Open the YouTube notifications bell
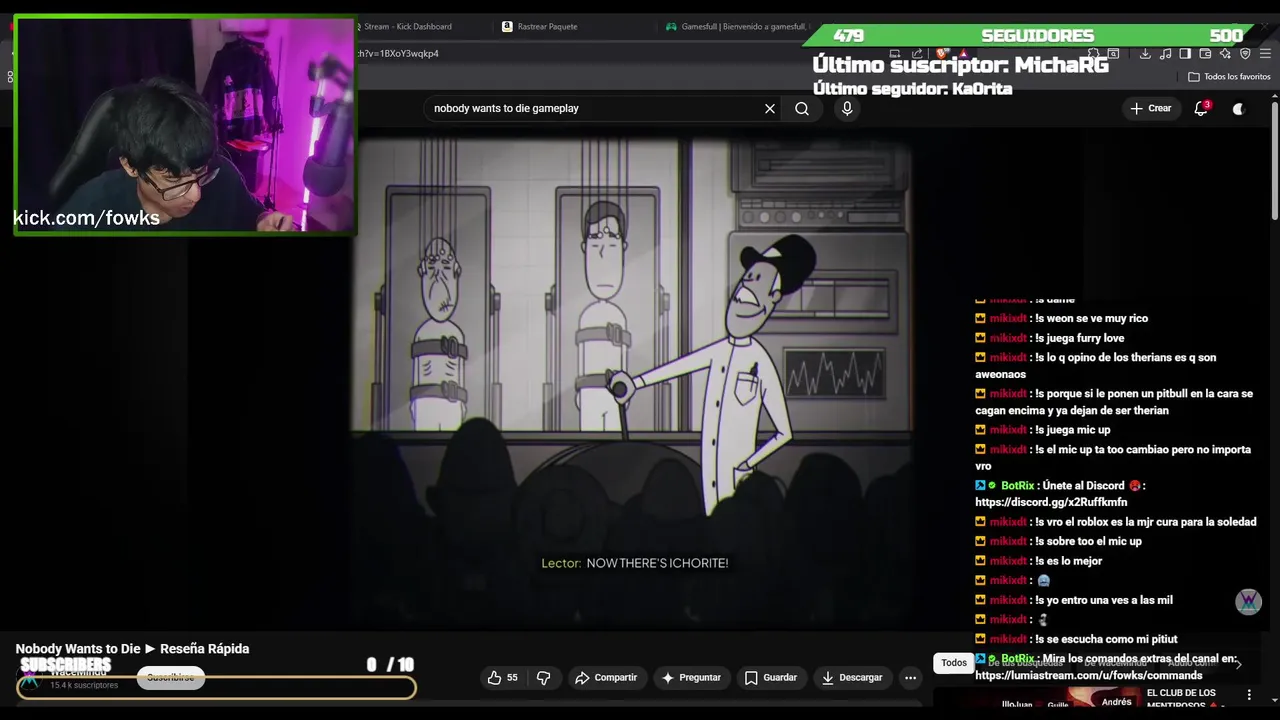The image size is (1280, 720). pyautogui.click(x=1201, y=108)
